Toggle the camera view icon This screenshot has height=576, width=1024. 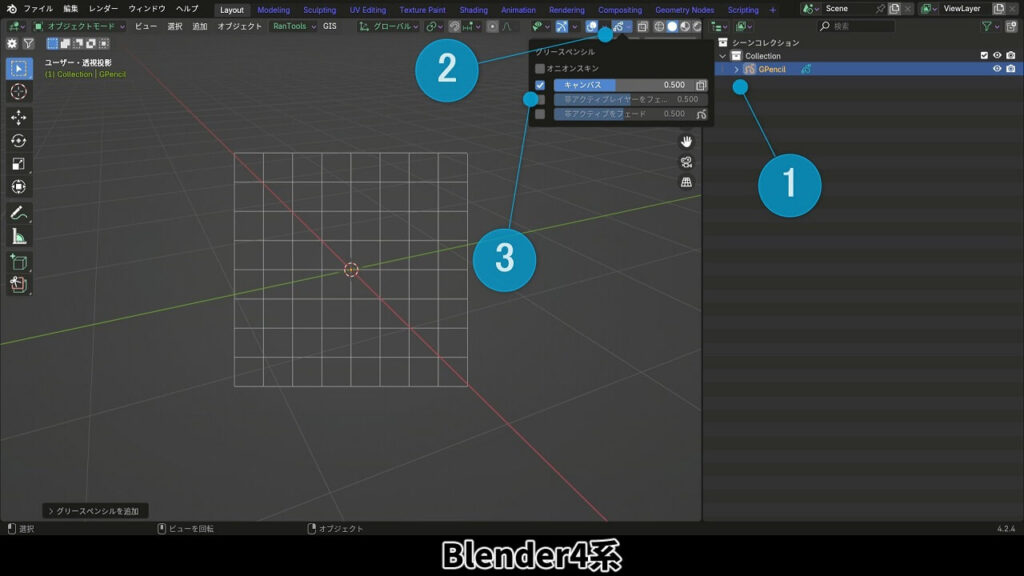point(686,162)
